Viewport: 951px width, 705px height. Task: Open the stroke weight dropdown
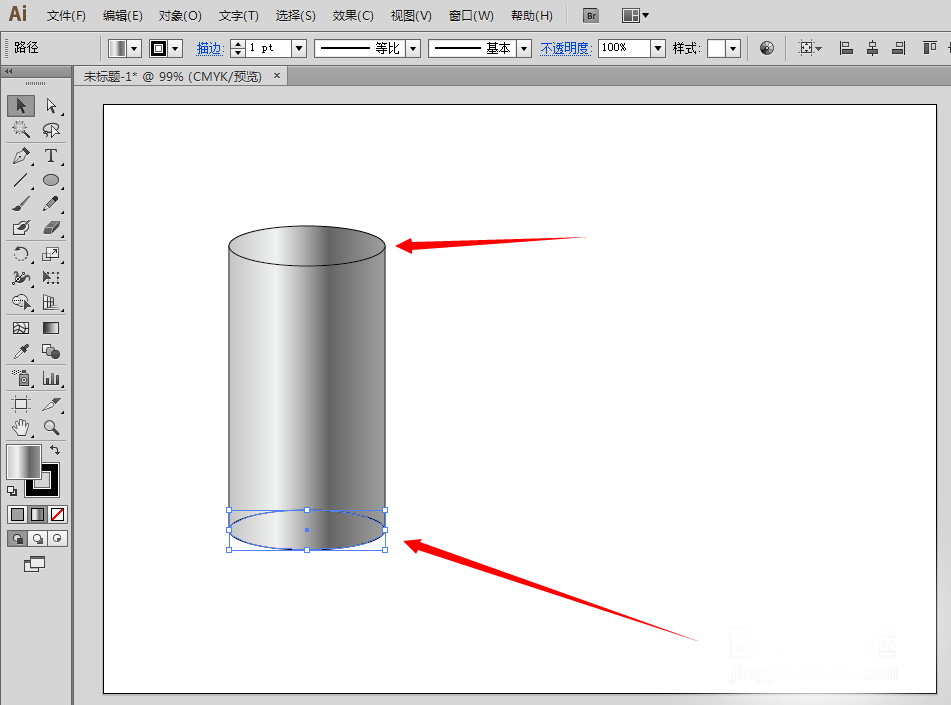coord(299,49)
